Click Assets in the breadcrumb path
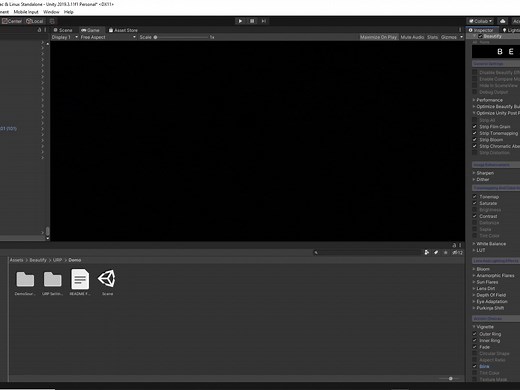Screen dimensions: 520x390 pyautogui.click(x=16, y=260)
